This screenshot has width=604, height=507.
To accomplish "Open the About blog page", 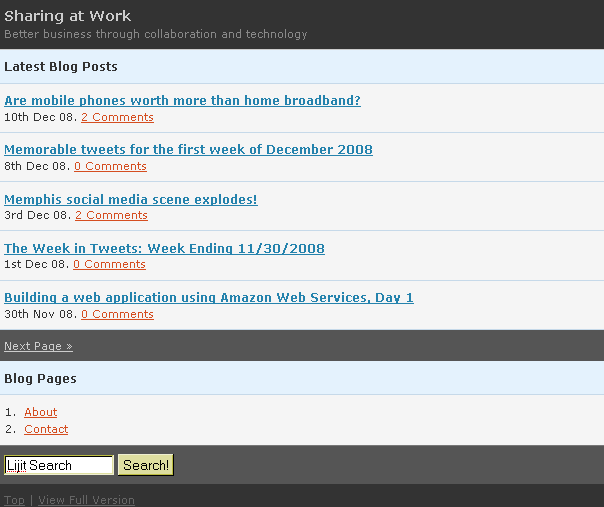I will [x=41, y=412].
